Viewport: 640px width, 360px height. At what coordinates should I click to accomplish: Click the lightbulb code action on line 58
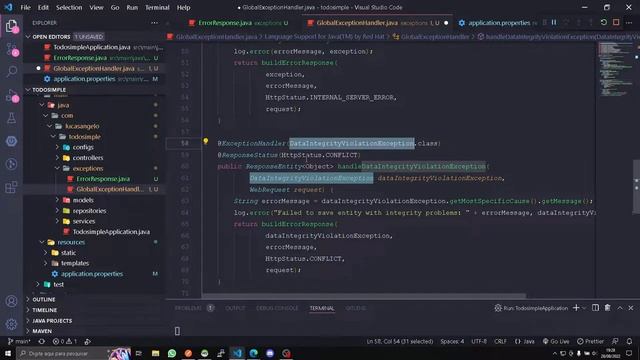point(206,141)
